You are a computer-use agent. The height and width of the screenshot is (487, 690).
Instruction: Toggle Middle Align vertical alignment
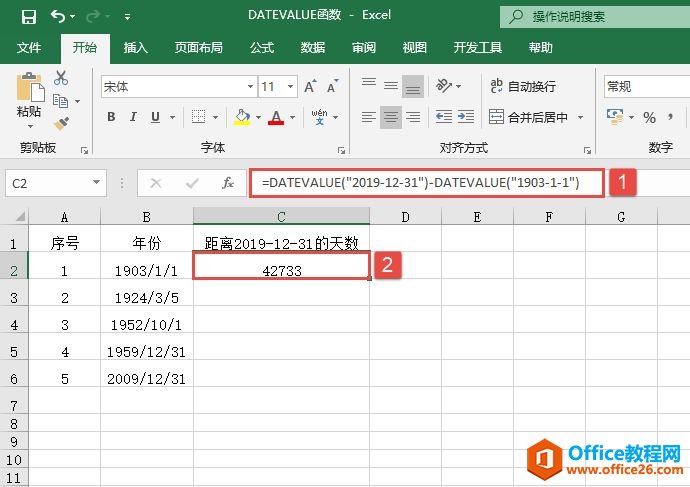click(391, 86)
